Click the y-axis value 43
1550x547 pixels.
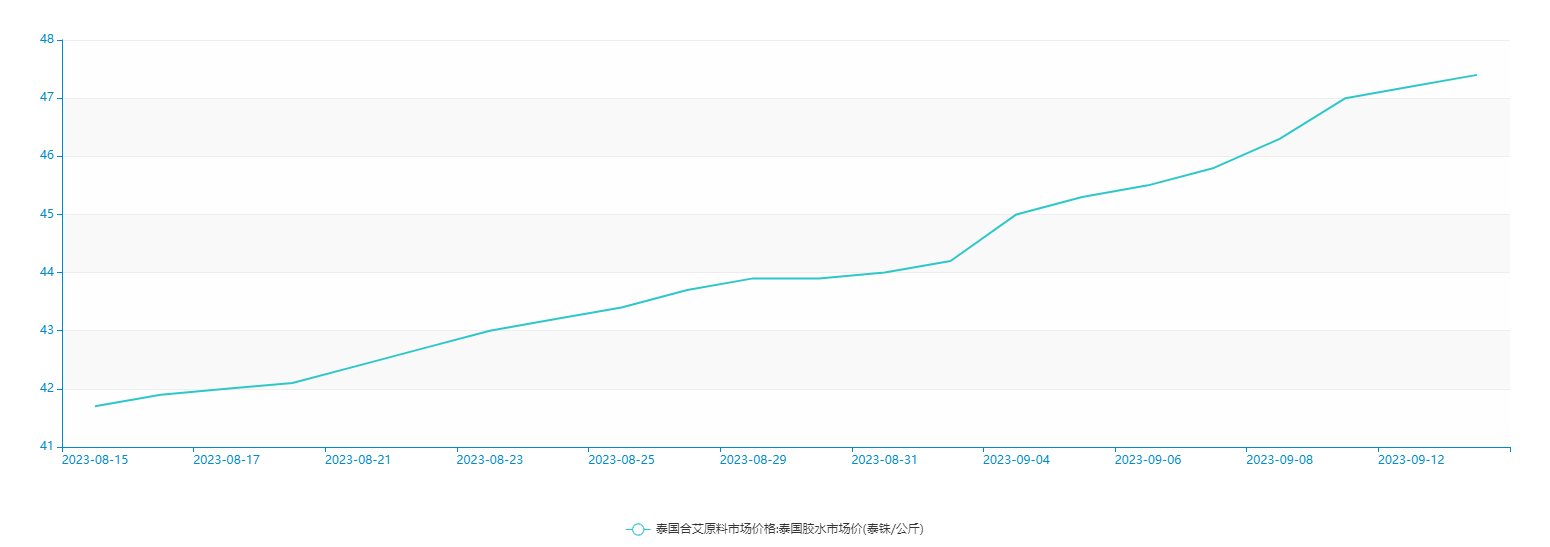47,330
